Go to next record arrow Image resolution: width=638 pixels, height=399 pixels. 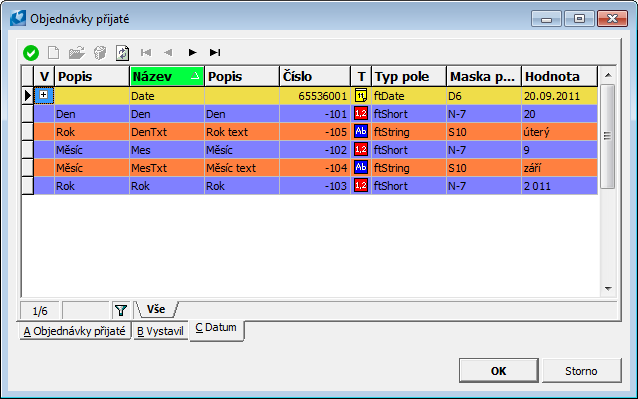coord(192,52)
